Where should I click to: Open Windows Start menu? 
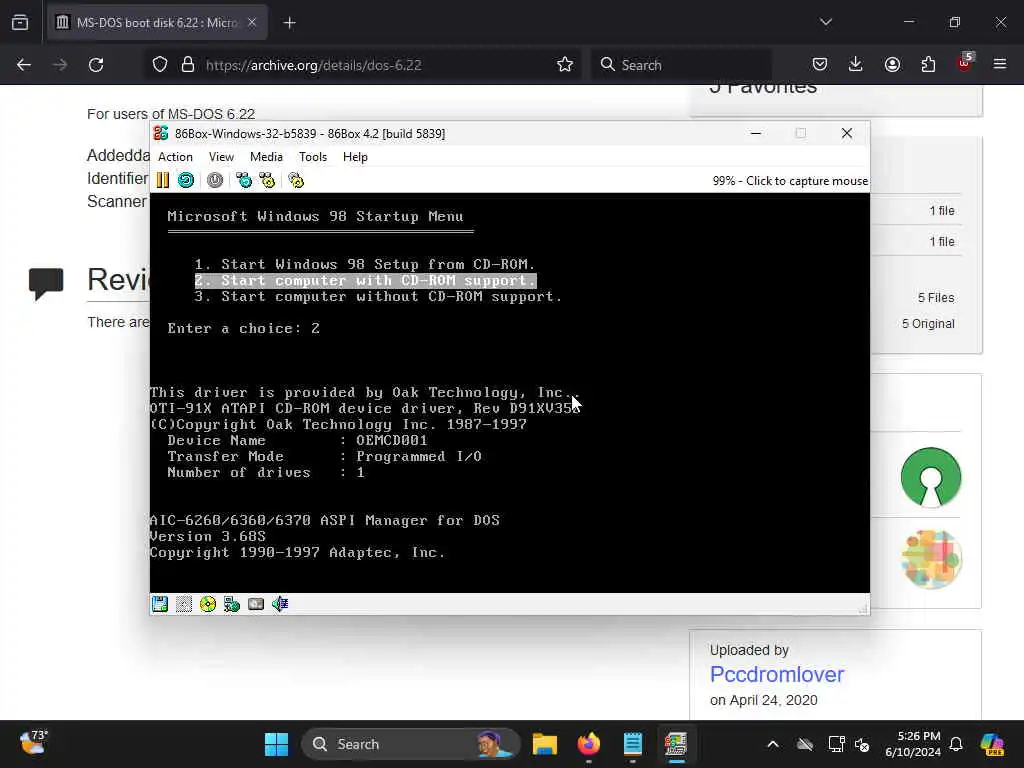coord(276,744)
